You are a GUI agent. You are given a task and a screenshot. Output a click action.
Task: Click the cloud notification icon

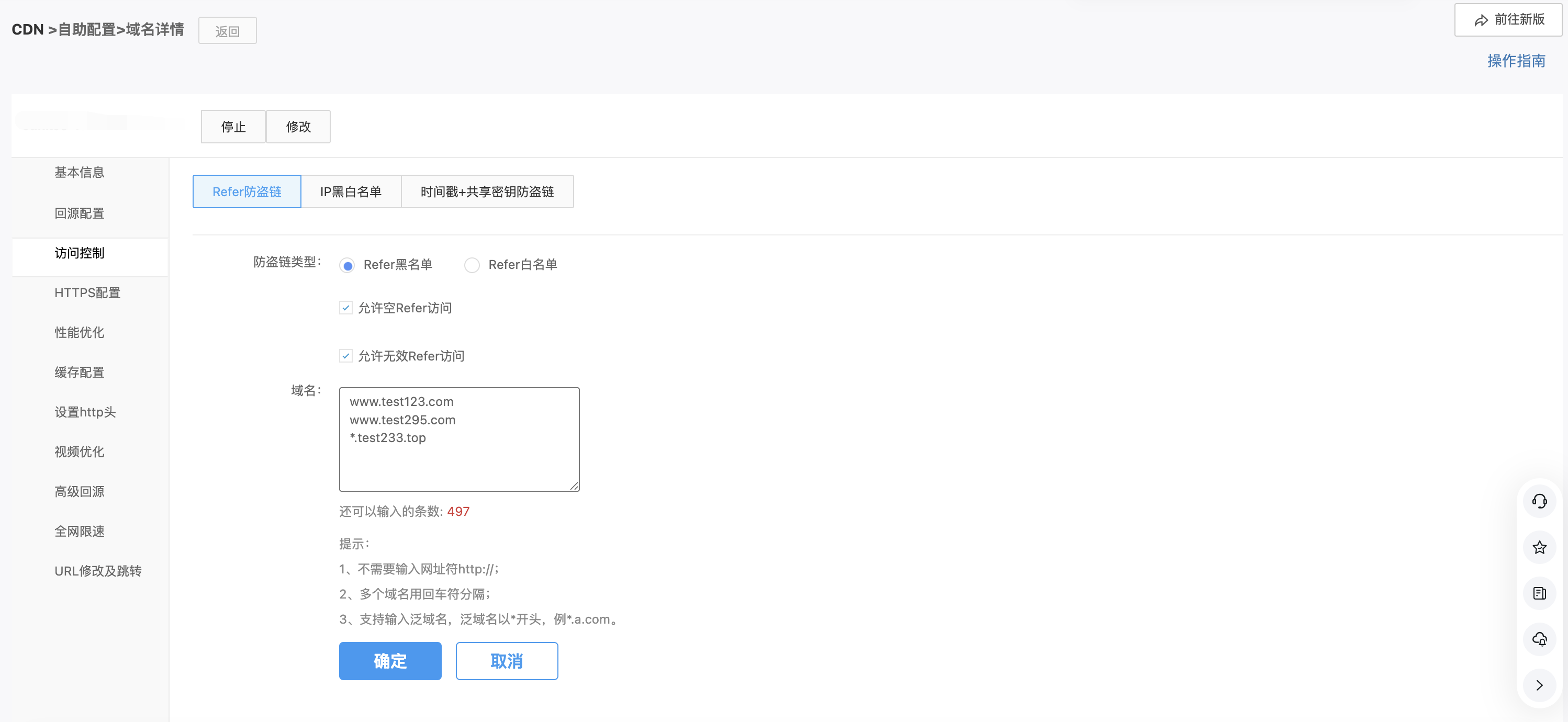click(x=1539, y=639)
